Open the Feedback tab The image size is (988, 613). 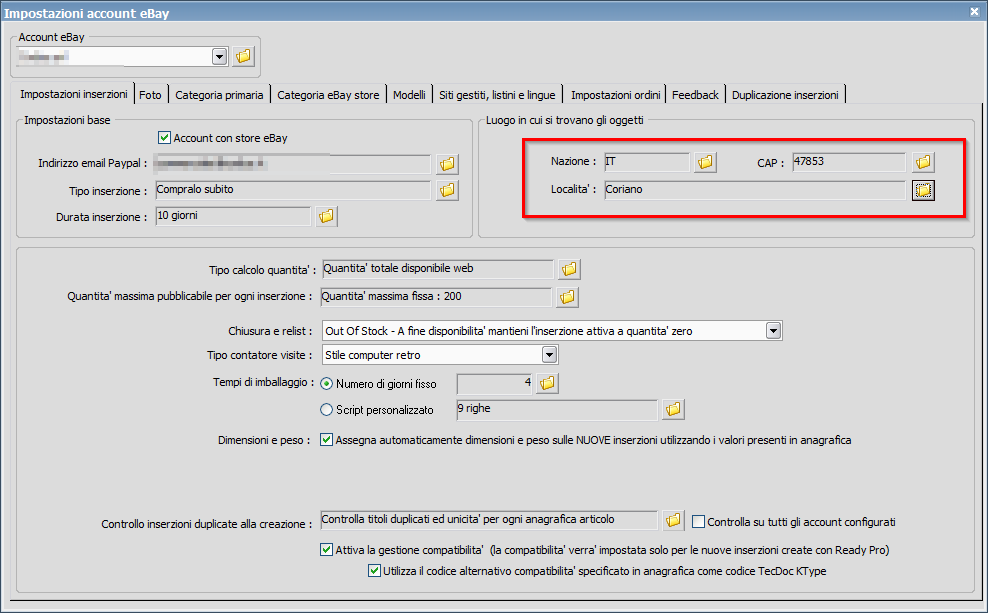click(x=695, y=95)
